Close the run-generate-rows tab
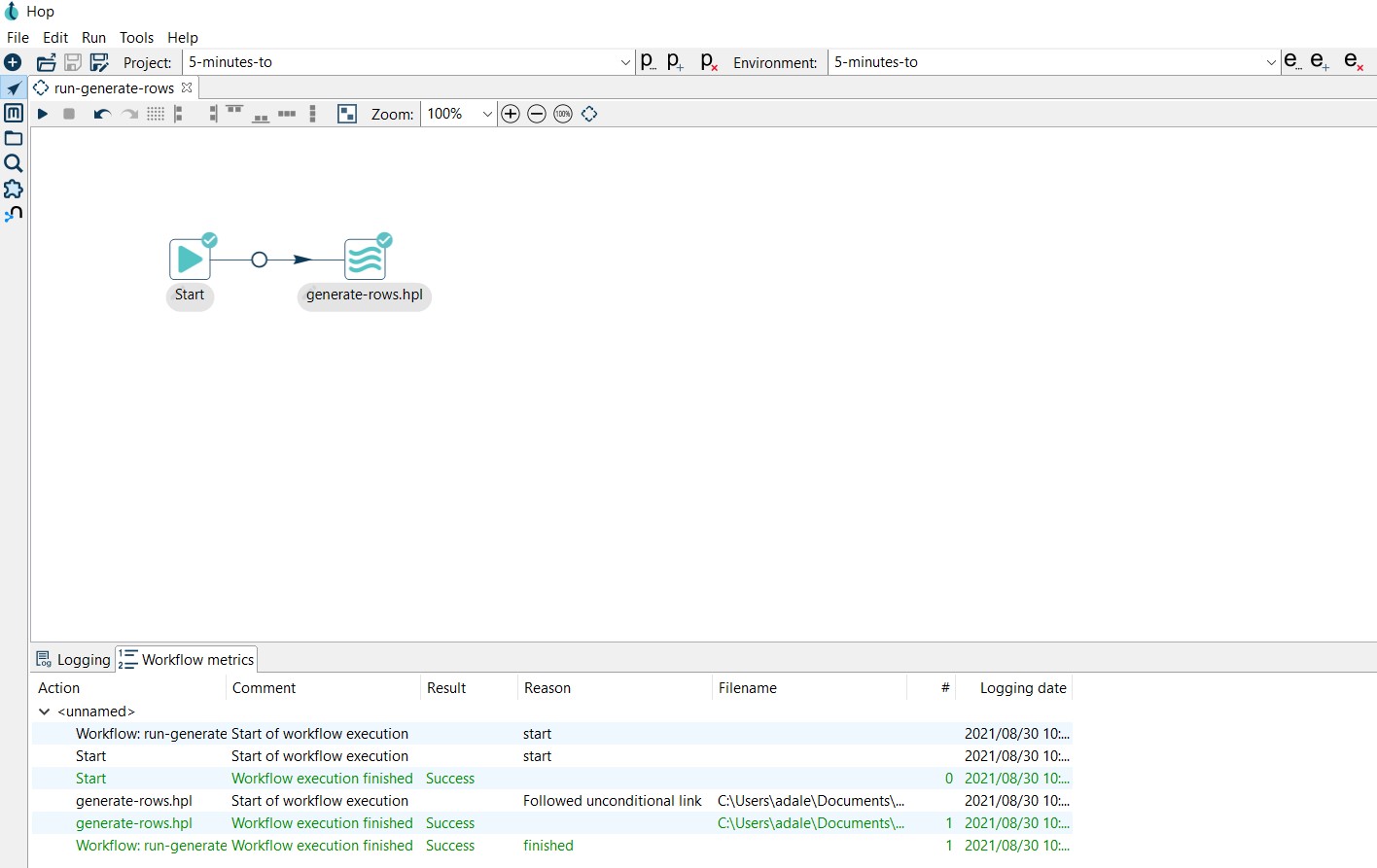This screenshot has width=1377, height=868. click(x=187, y=87)
